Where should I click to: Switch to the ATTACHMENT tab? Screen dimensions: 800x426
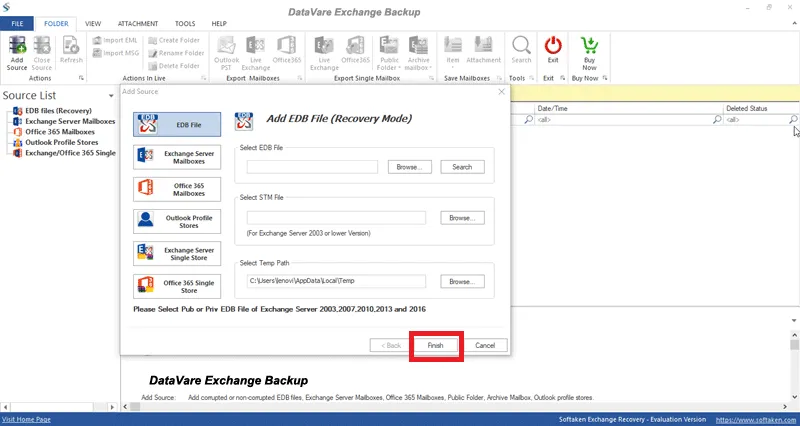coord(138,23)
